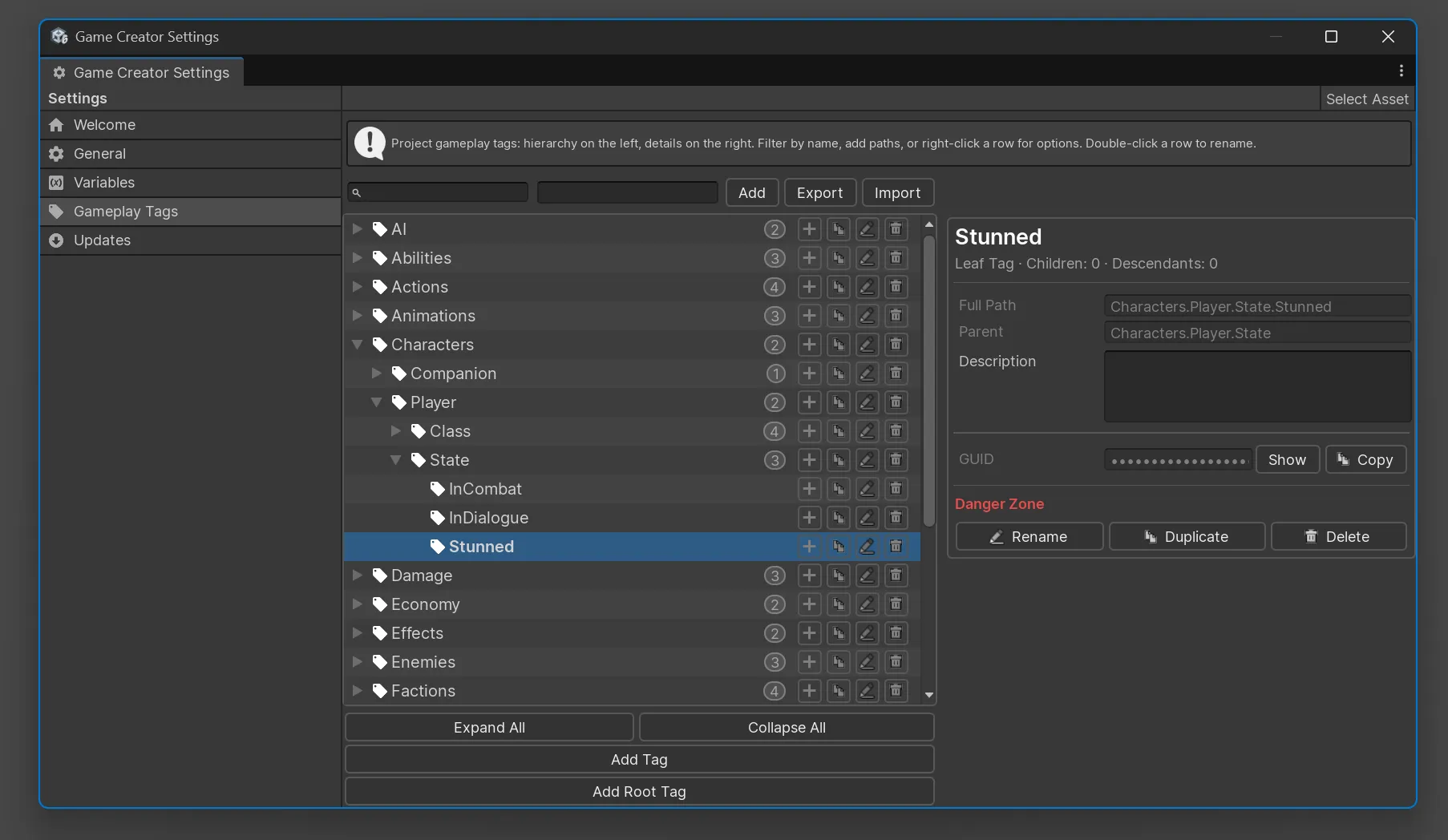Click the pencil icon in the Factions row
The width and height of the screenshot is (1448, 840).
point(867,691)
